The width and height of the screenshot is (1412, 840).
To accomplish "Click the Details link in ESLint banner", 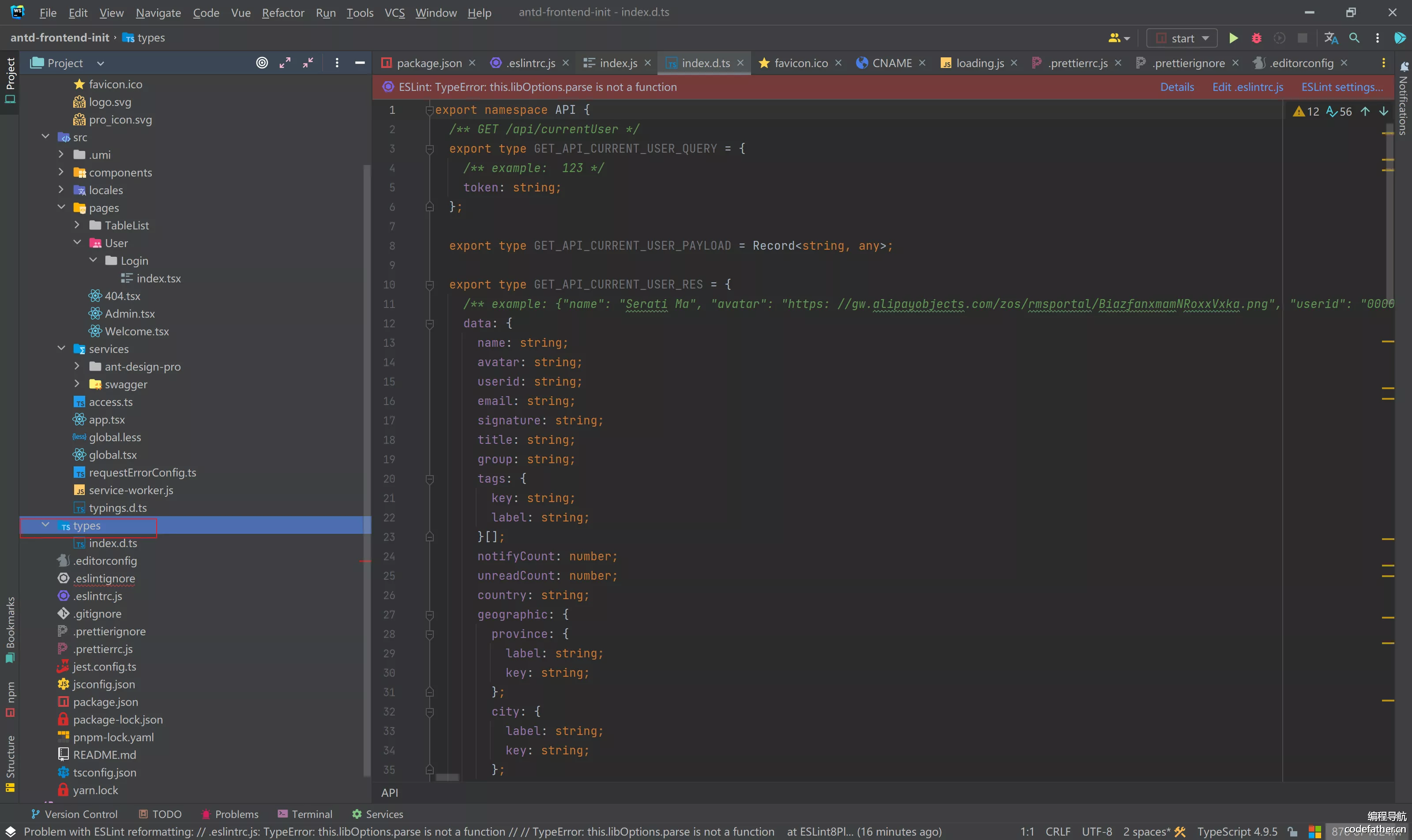I will coord(1177,86).
